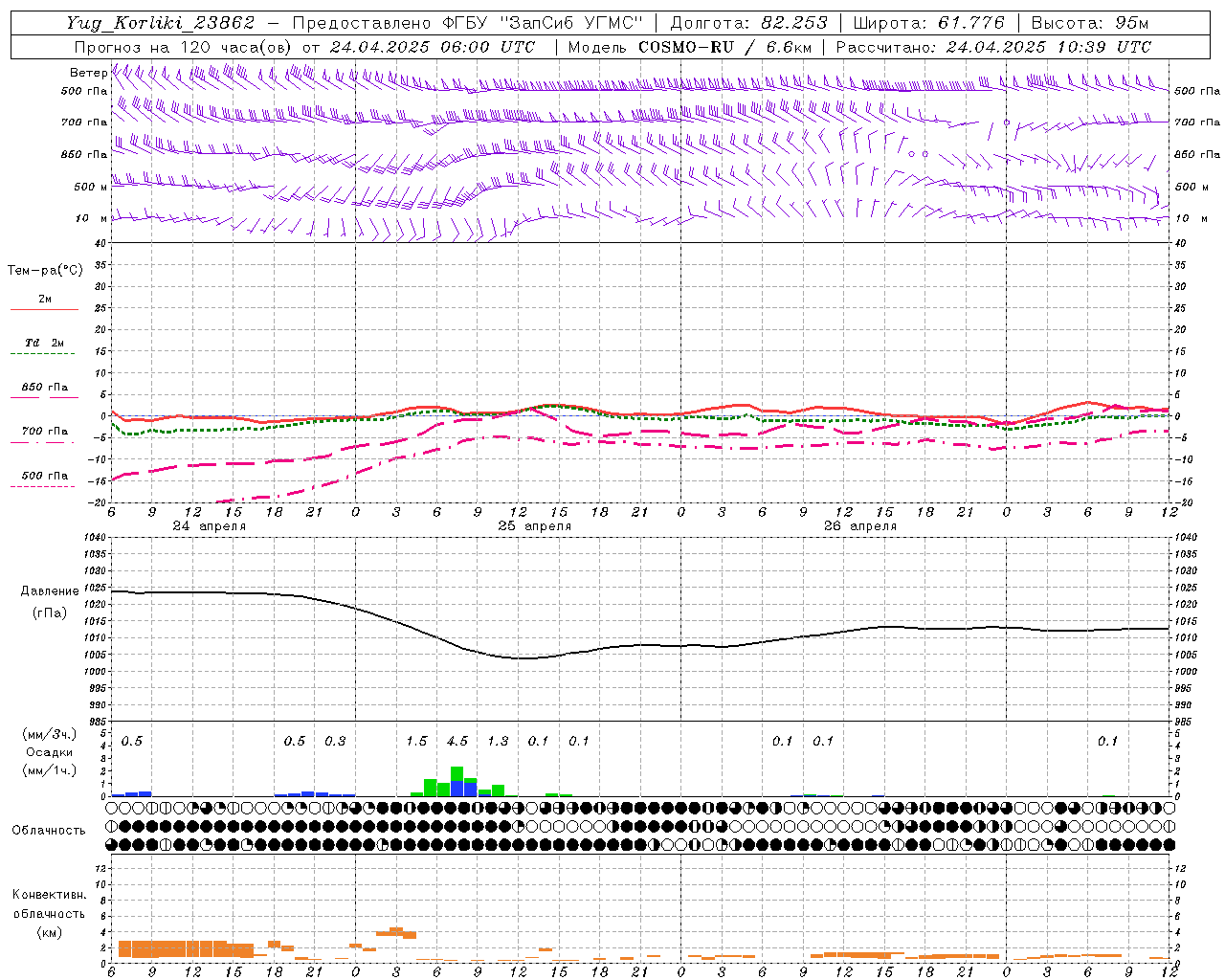Screen dimensions: 1225x980
Task: Click the '(гПа)' unit label under Давление
Action: pos(50,613)
